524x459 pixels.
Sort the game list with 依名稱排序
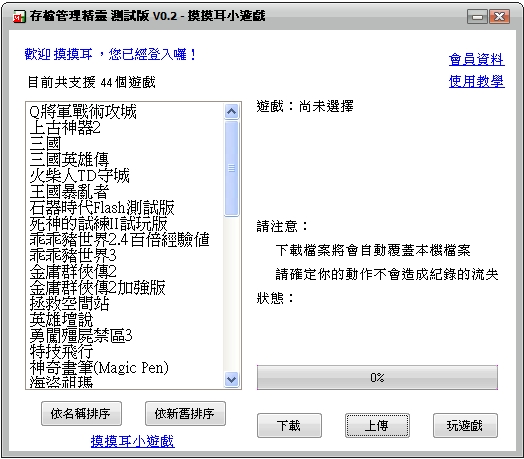click(81, 414)
